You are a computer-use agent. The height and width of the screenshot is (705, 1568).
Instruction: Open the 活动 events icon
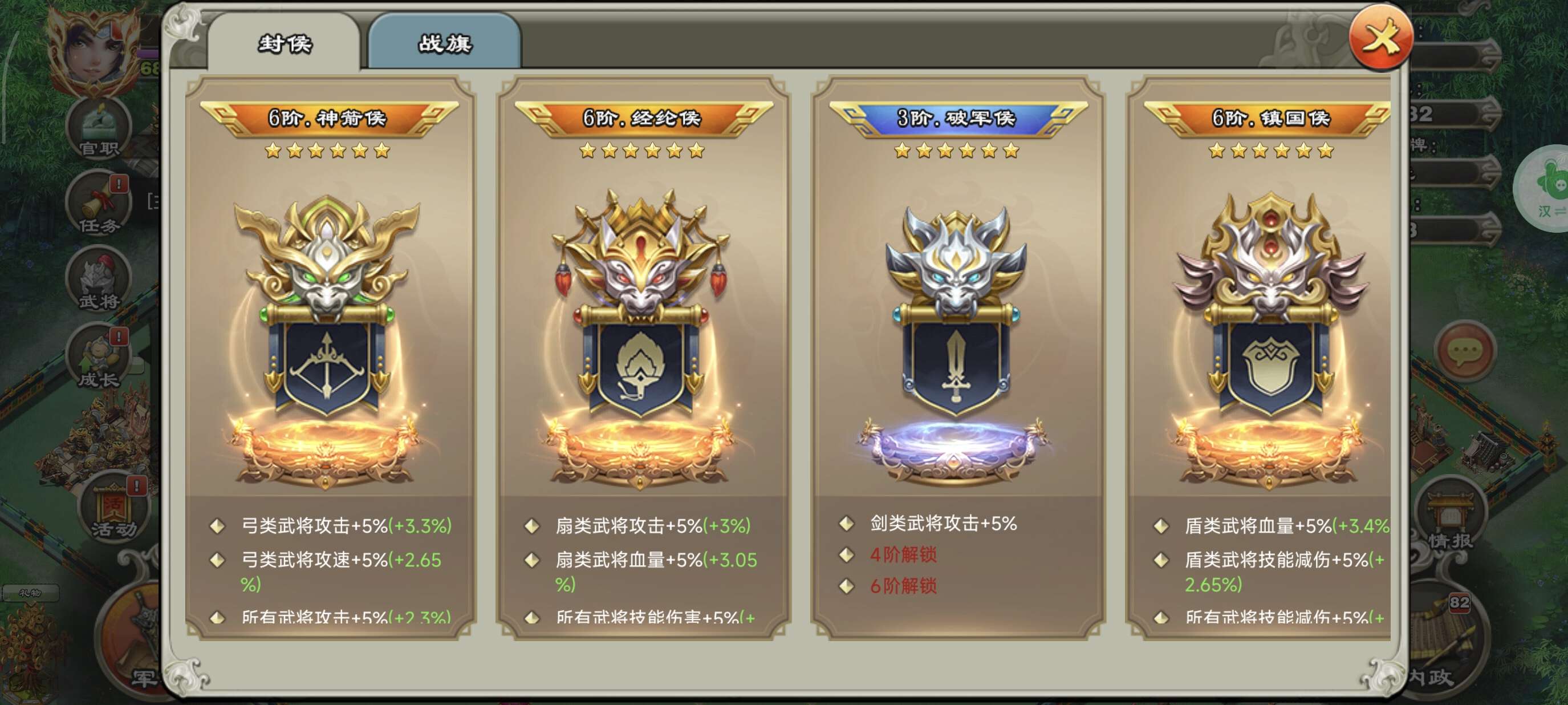[x=113, y=508]
